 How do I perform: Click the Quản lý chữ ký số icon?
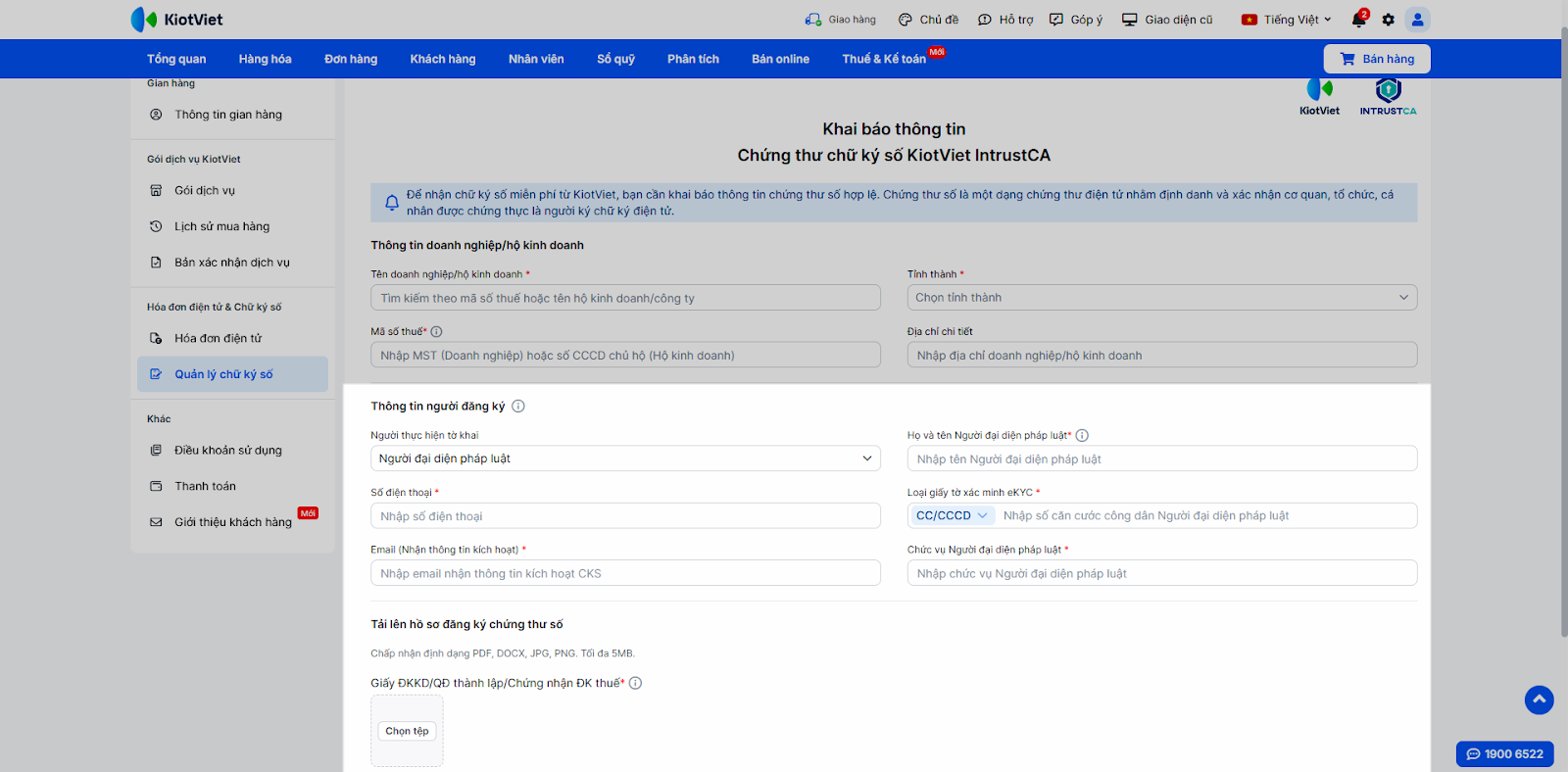[x=156, y=374]
